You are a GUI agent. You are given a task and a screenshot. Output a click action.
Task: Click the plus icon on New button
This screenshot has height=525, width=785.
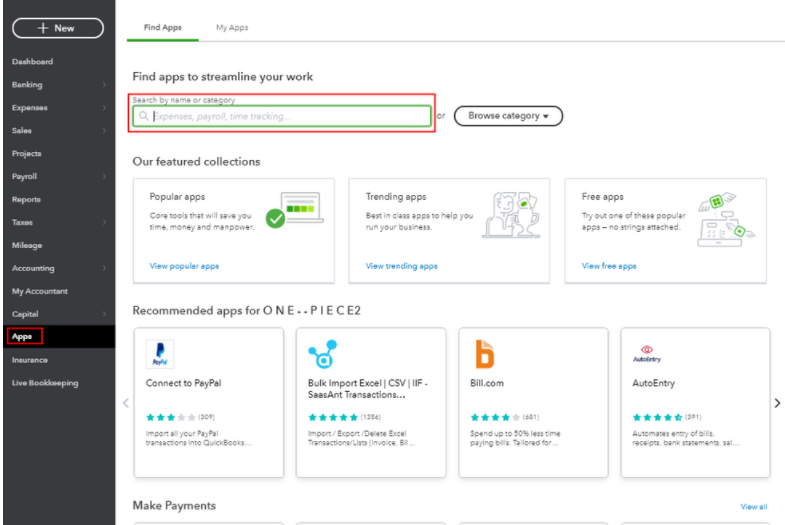43,28
